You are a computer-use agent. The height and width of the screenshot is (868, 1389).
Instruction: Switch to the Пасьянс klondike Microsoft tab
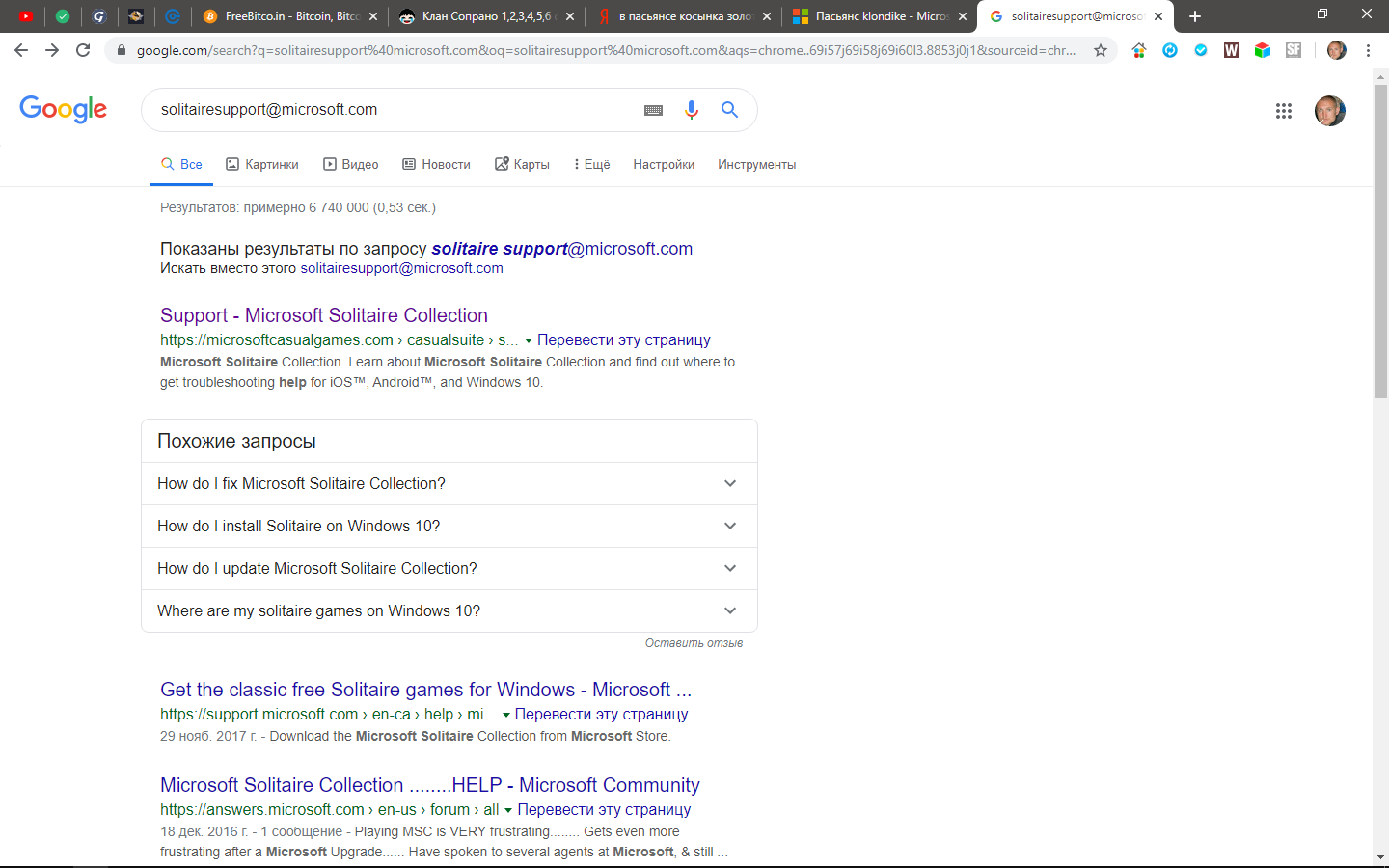pyautogui.click(x=880, y=16)
